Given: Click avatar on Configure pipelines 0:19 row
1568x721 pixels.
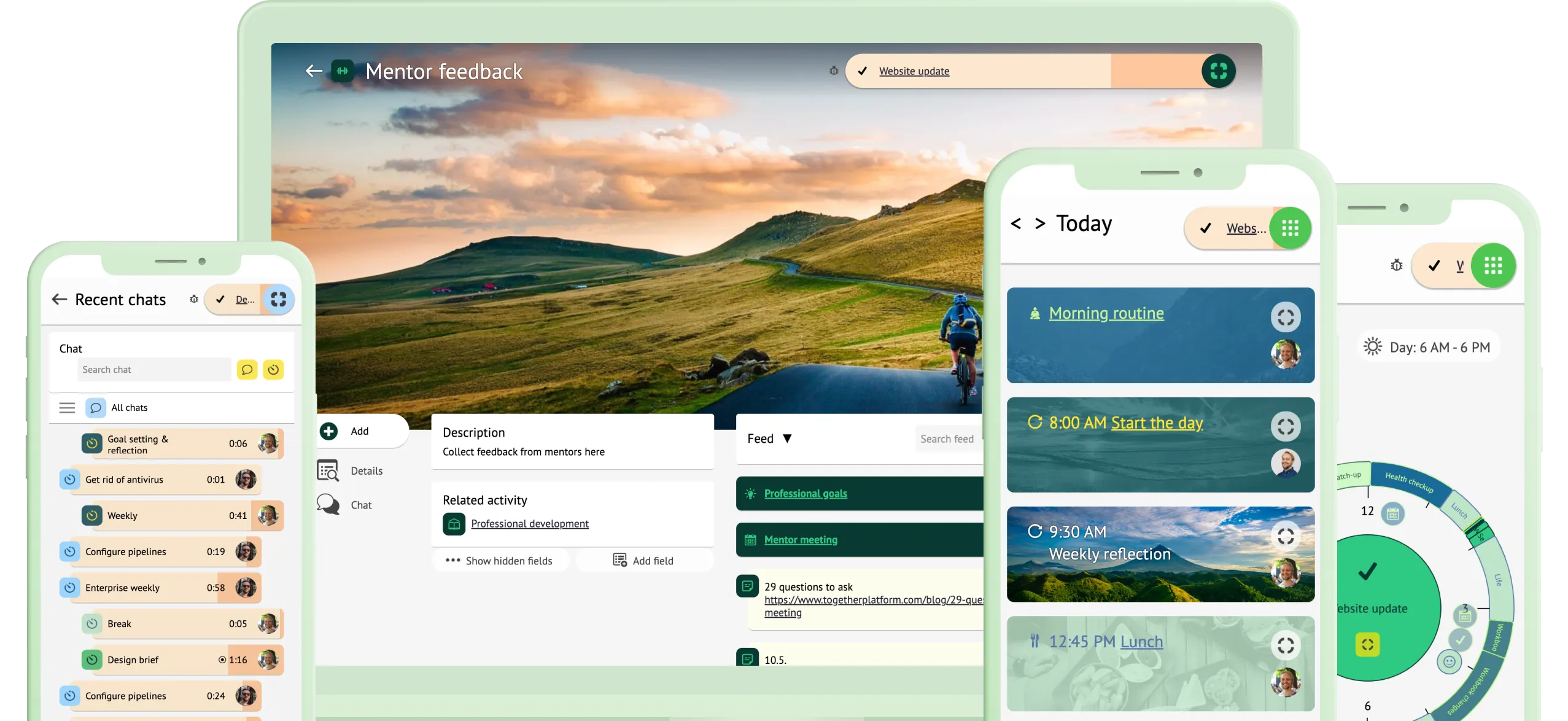Looking at the screenshot, I should pyautogui.click(x=246, y=551).
